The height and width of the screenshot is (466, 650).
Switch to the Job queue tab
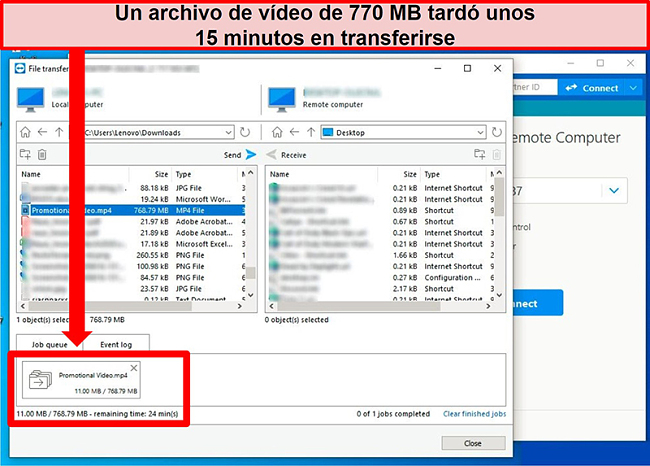pos(49,344)
